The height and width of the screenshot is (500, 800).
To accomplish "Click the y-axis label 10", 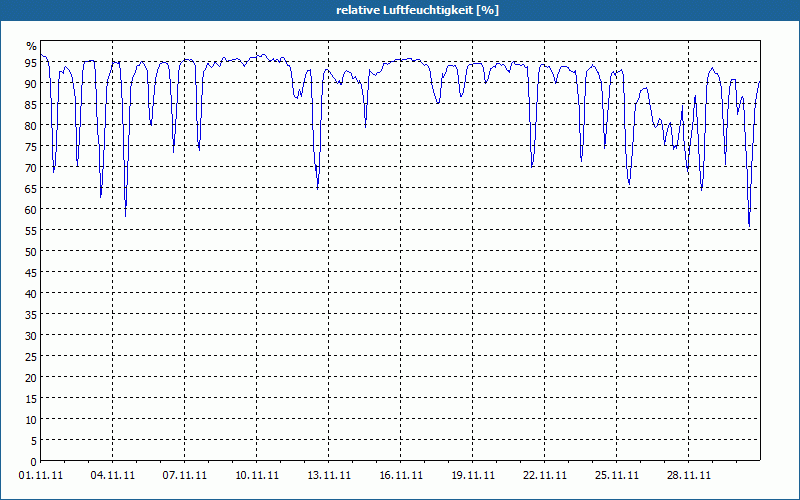I will point(31,419).
